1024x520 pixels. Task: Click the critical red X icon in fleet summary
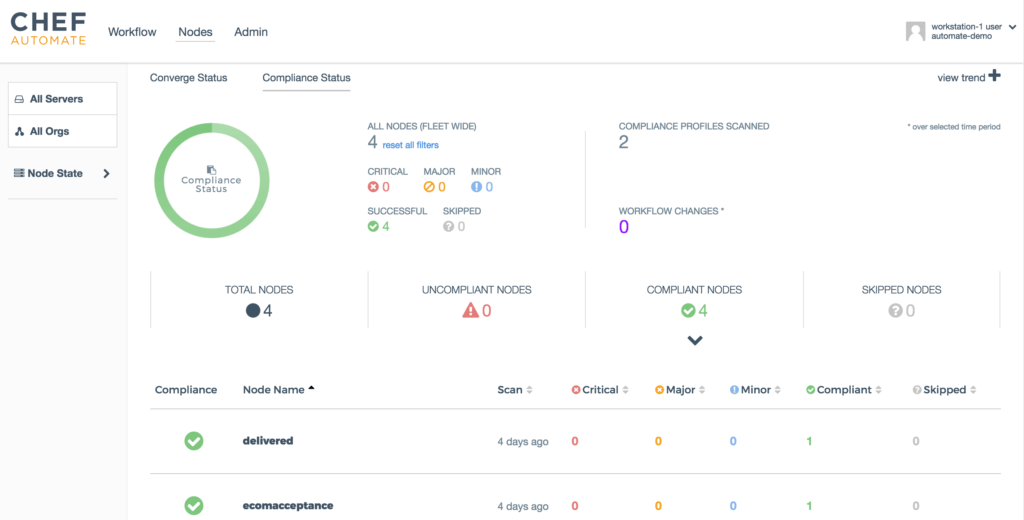(373, 187)
